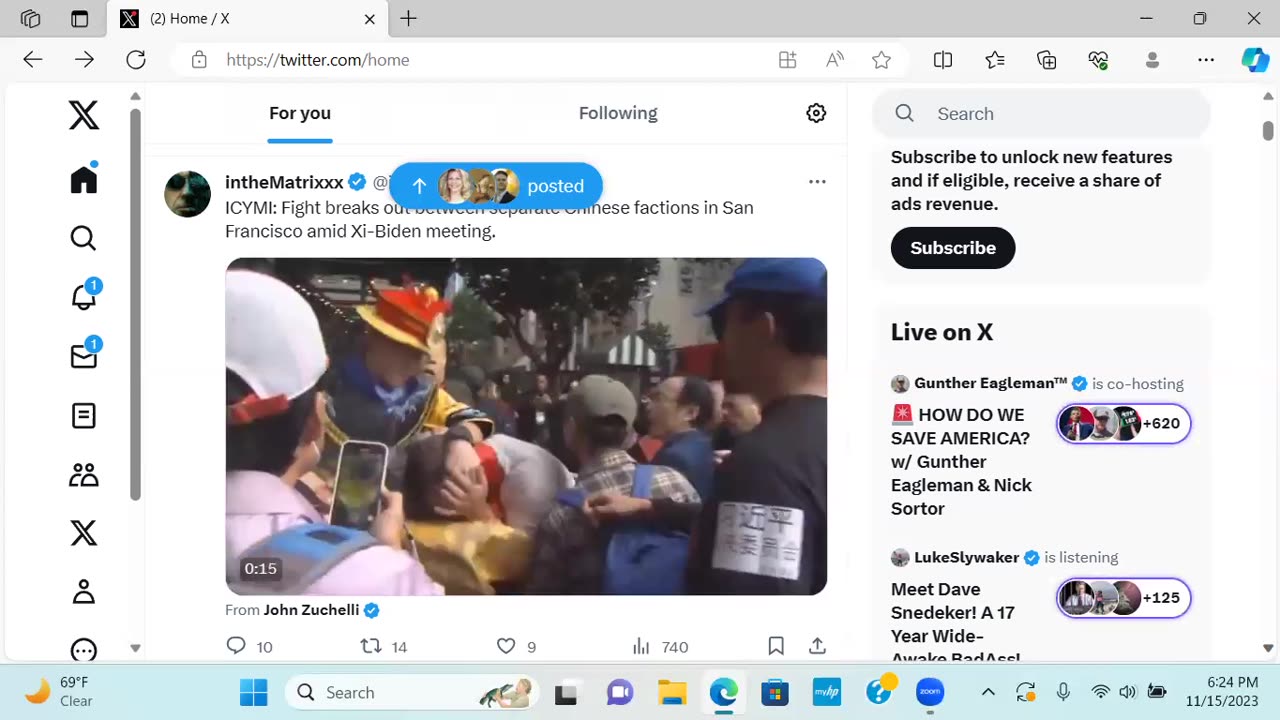Open Communities people icon

tap(84, 474)
